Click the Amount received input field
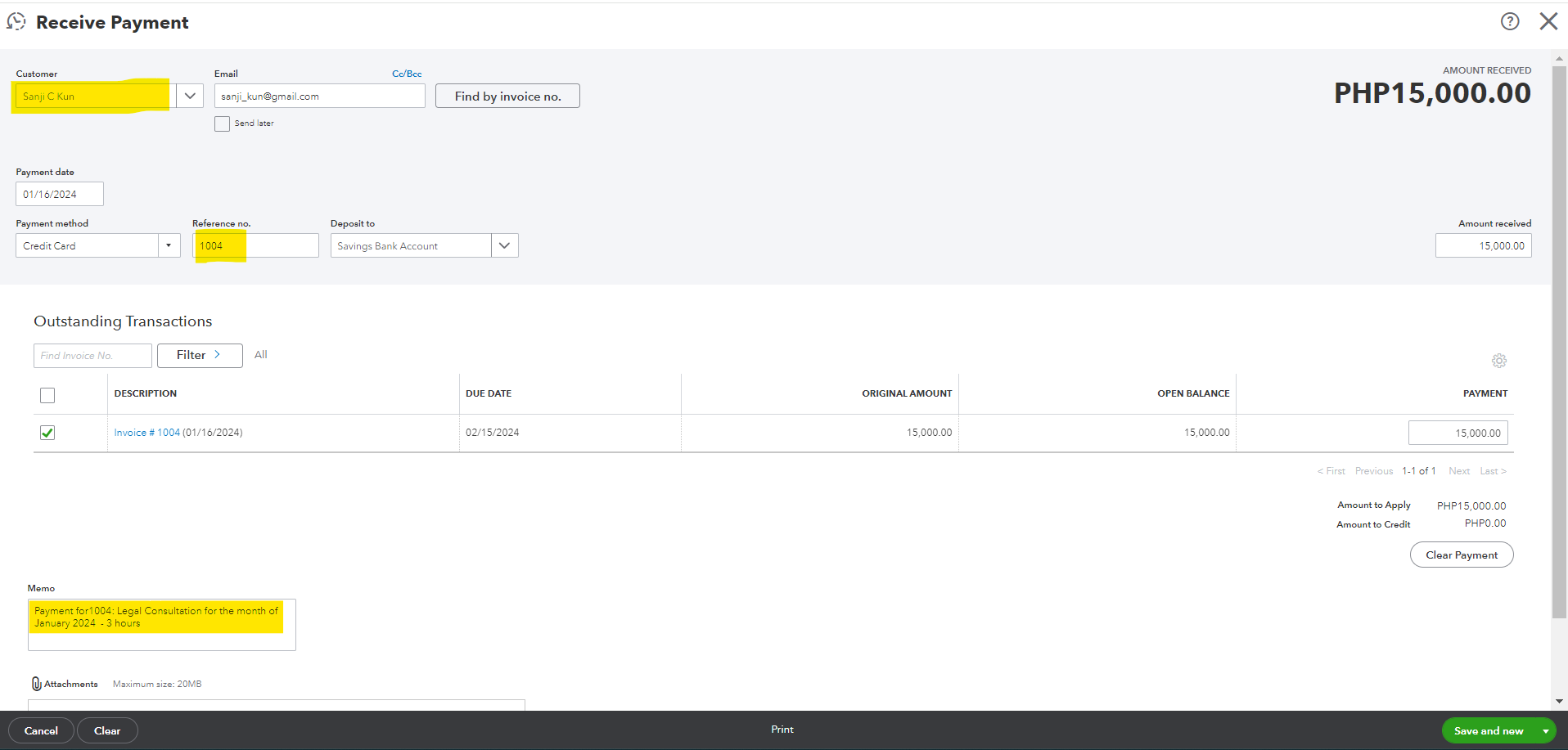Screen dimensions: 1568x750 pos(1483,245)
